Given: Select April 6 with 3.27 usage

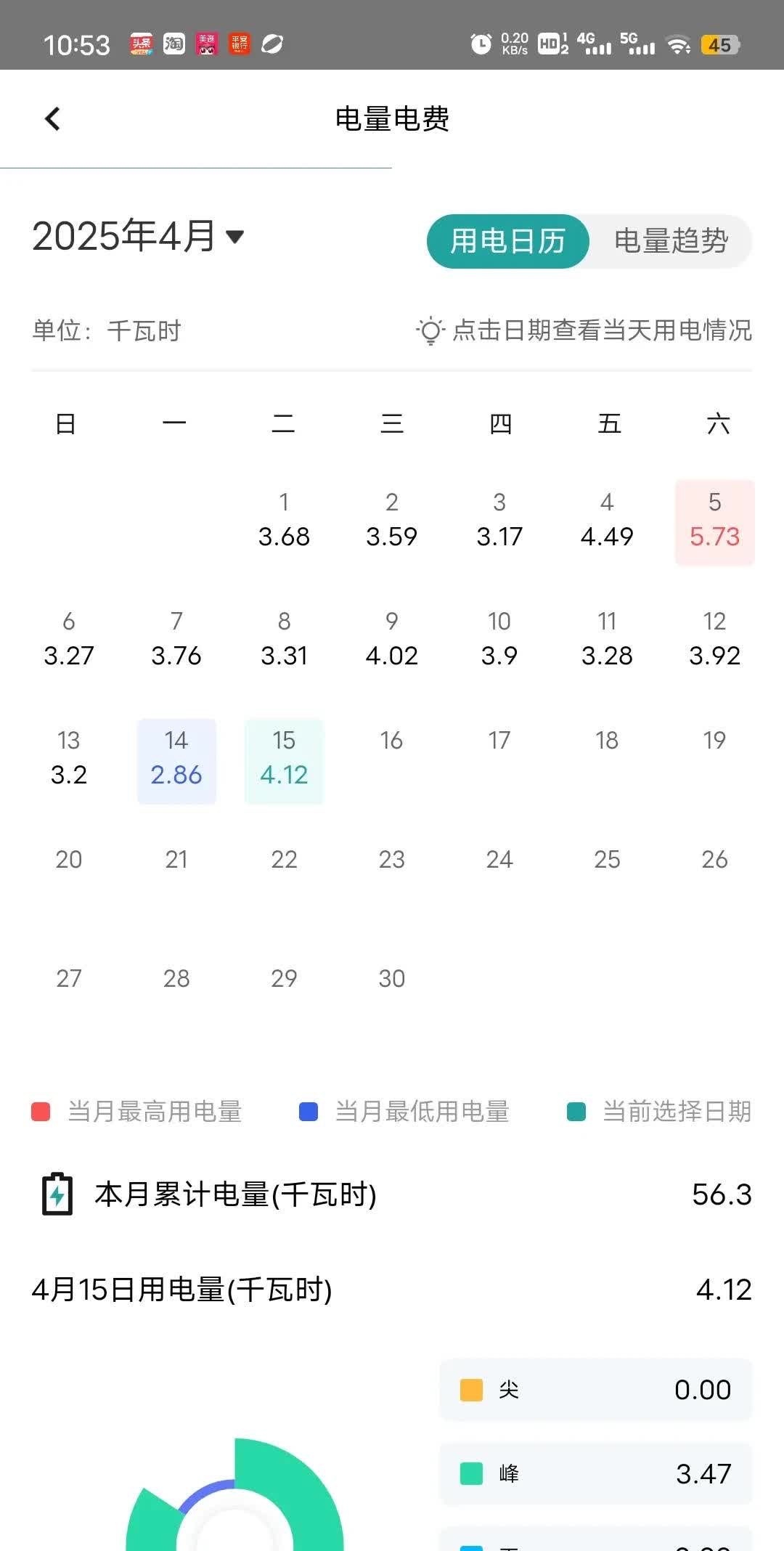Looking at the screenshot, I should 69,640.
